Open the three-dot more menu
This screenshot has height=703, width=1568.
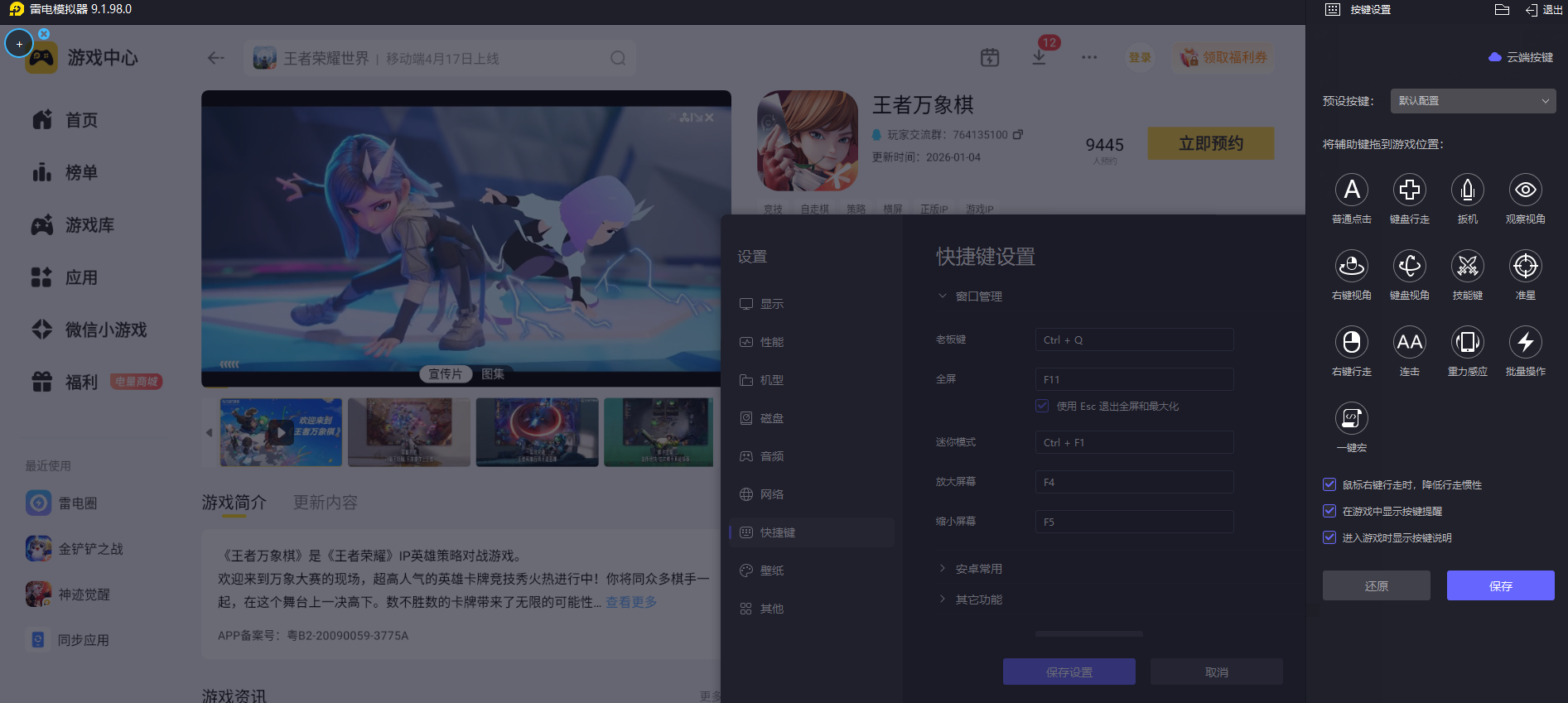[x=1089, y=57]
